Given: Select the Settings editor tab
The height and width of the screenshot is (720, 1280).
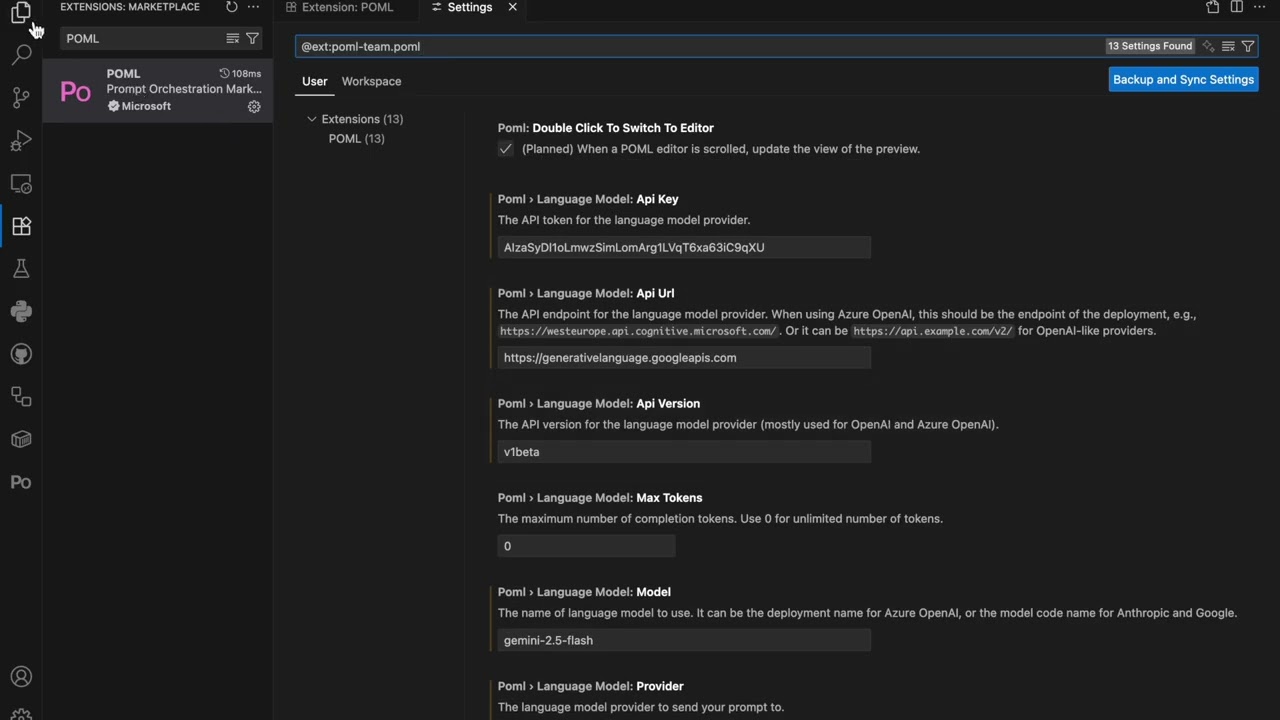Looking at the screenshot, I should click(x=470, y=7).
